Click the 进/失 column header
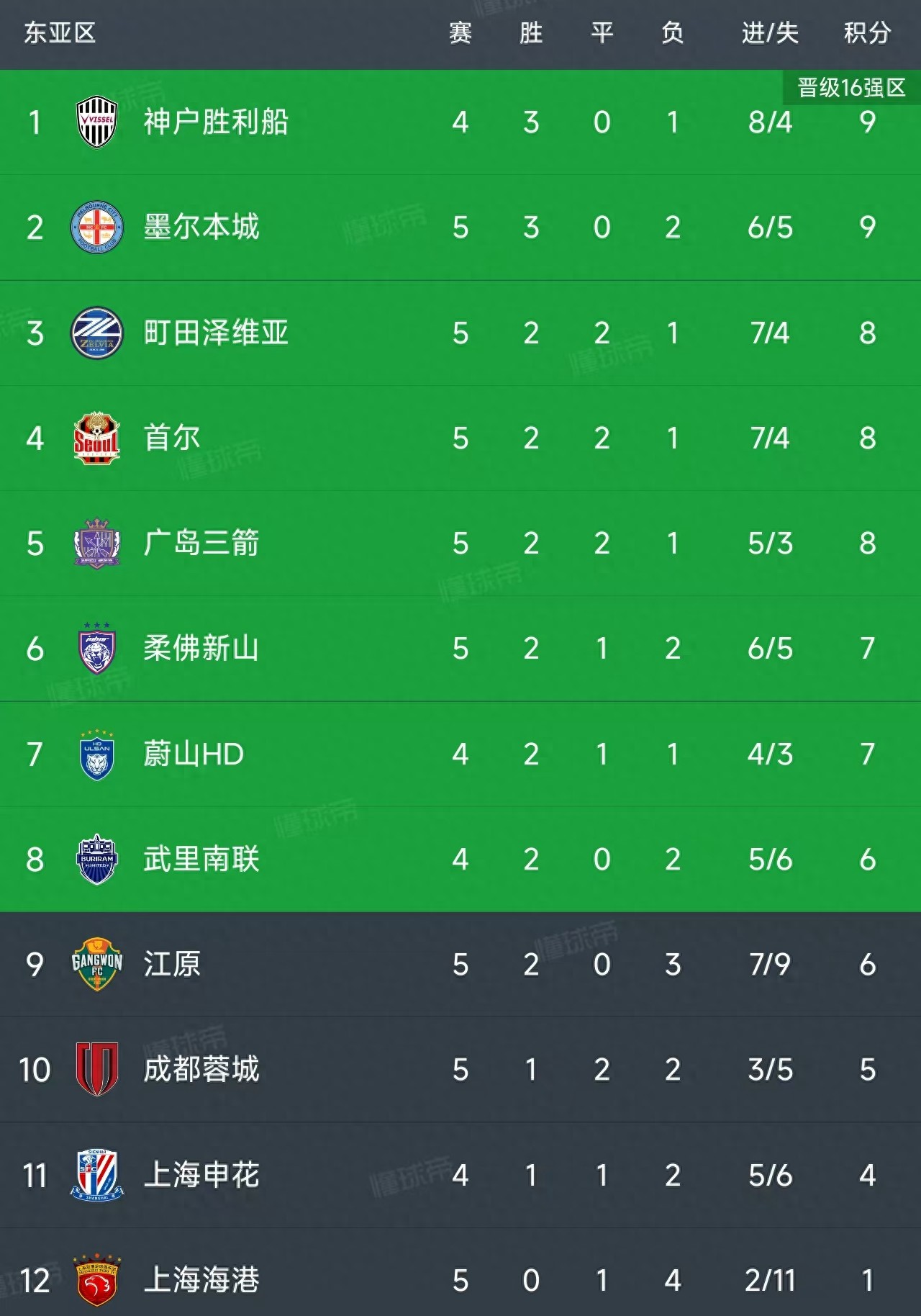The width and height of the screenshot is (921, 1316). 770,33
